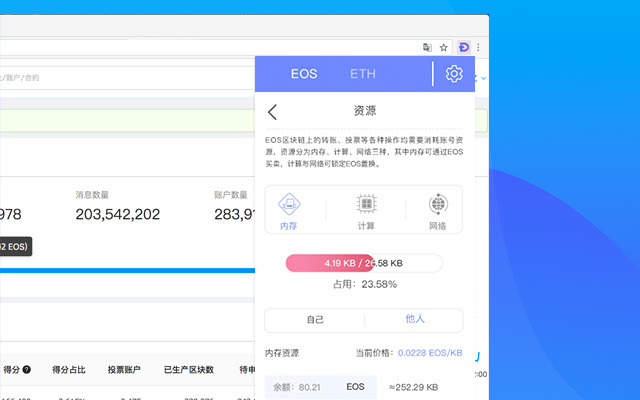
Task: Click the 0.0228 EOS/KB current price
Action: point(430,353)
